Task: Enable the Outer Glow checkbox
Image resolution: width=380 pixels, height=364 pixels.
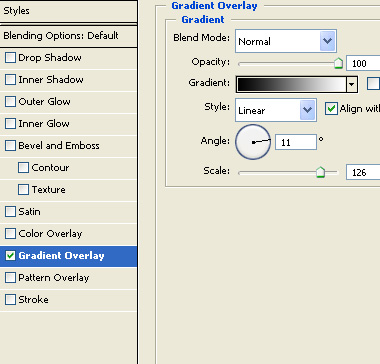Action: [x=10, y=102]
